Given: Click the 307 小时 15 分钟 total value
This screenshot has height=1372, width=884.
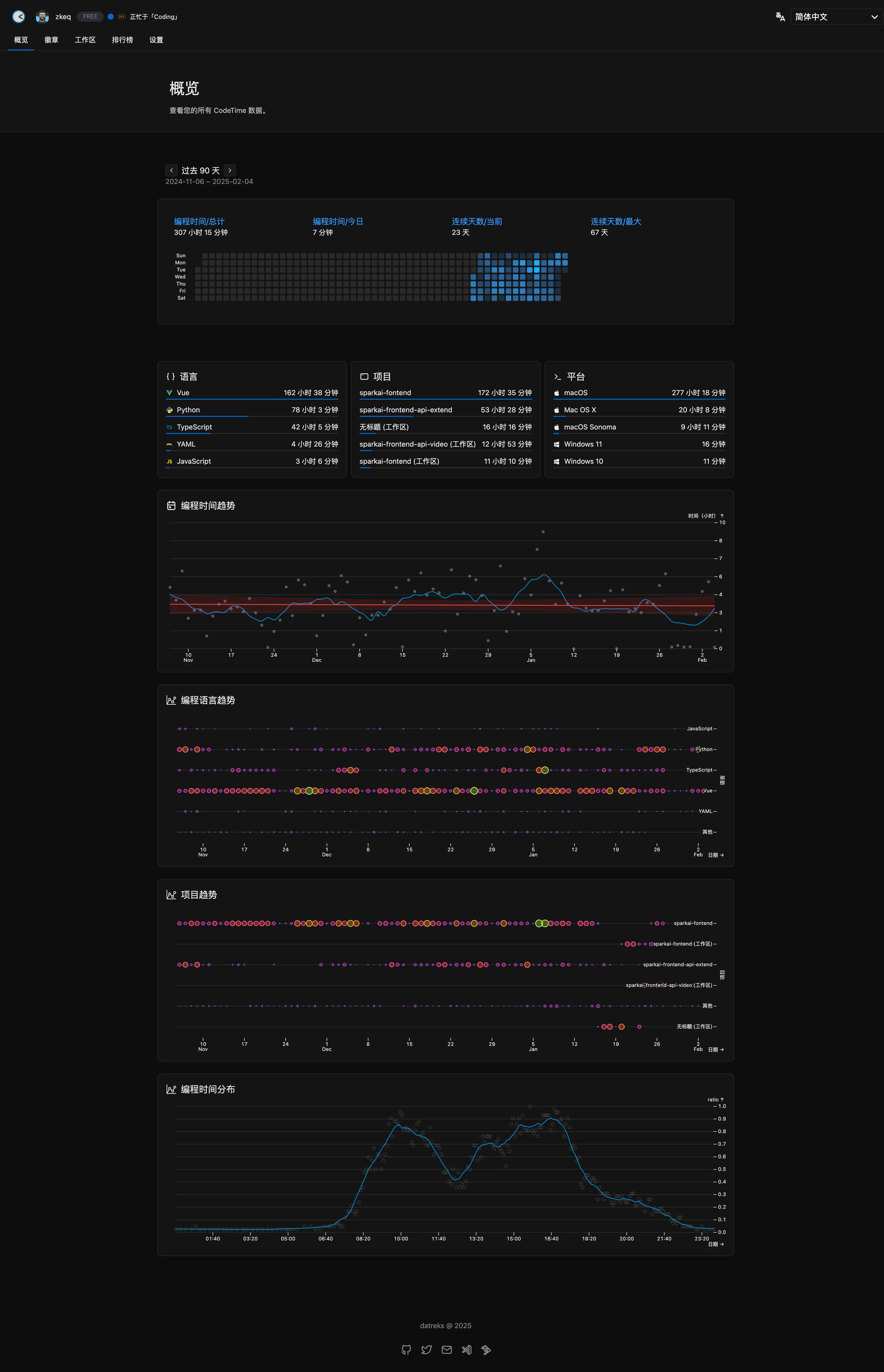Looking at the screenshot, I should click(201, 232).
